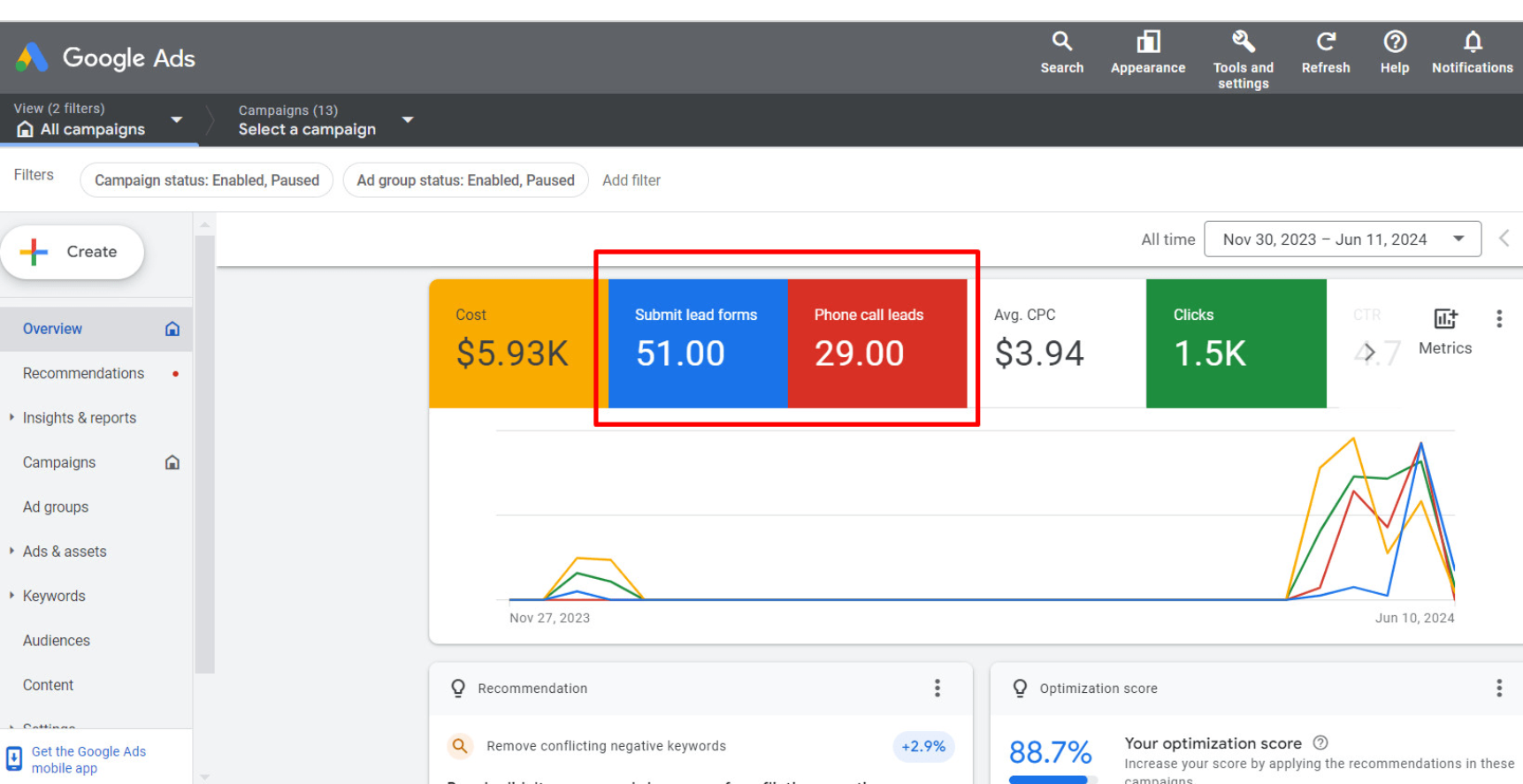Expand Insights & reports in sidebar
The height and width of the screenshot is (784, 1523).
point(80,418)
